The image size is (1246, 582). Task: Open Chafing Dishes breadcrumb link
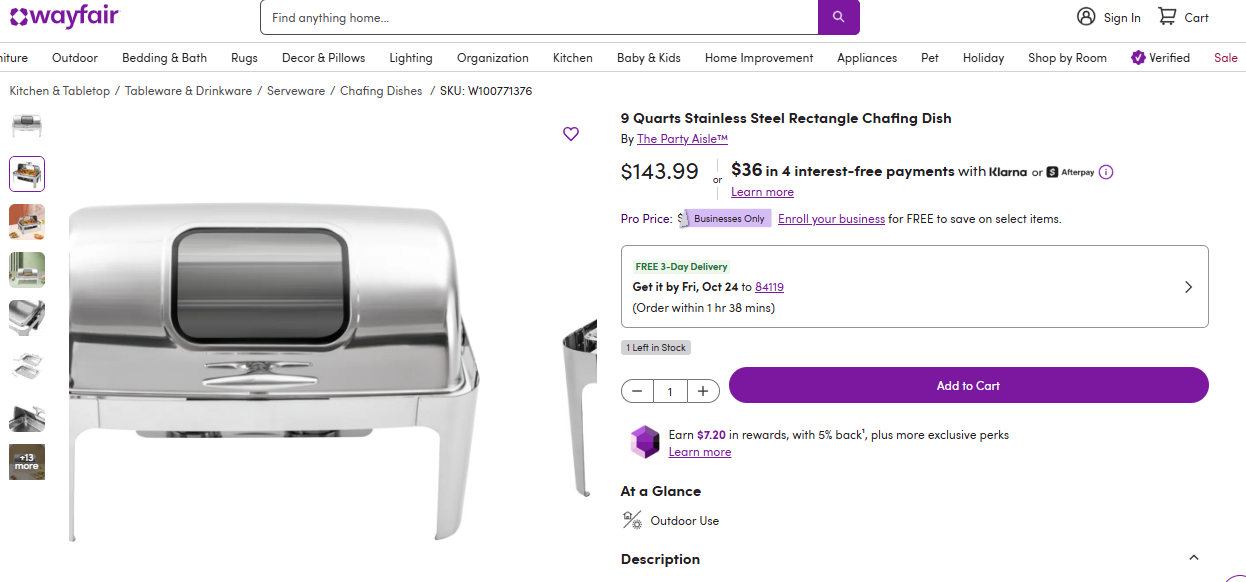(x=381, y=91)
